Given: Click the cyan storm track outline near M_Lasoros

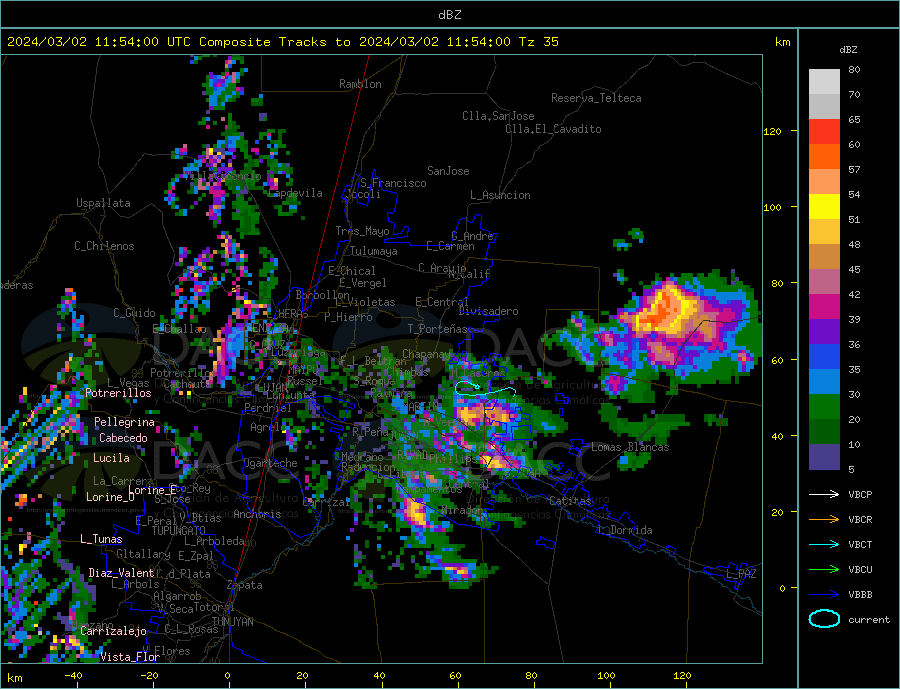Looking at the screenshot, I should click(x=485, y=389).
